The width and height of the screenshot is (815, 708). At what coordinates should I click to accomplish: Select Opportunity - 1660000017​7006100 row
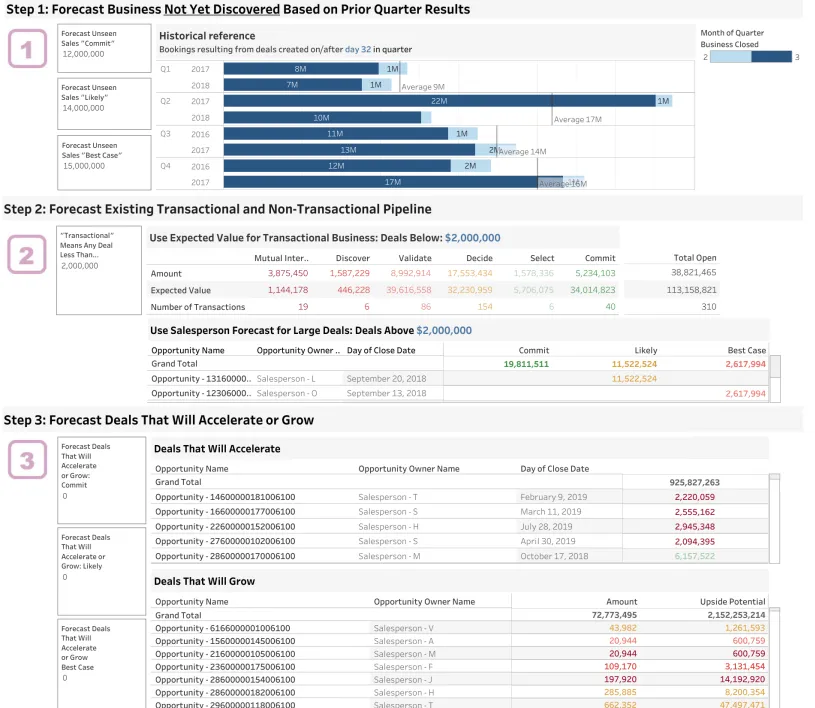coord(225,512)
